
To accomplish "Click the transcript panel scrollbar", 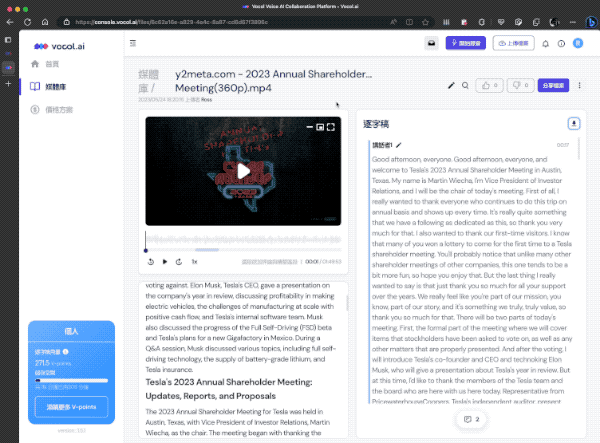I will (579, 149).
